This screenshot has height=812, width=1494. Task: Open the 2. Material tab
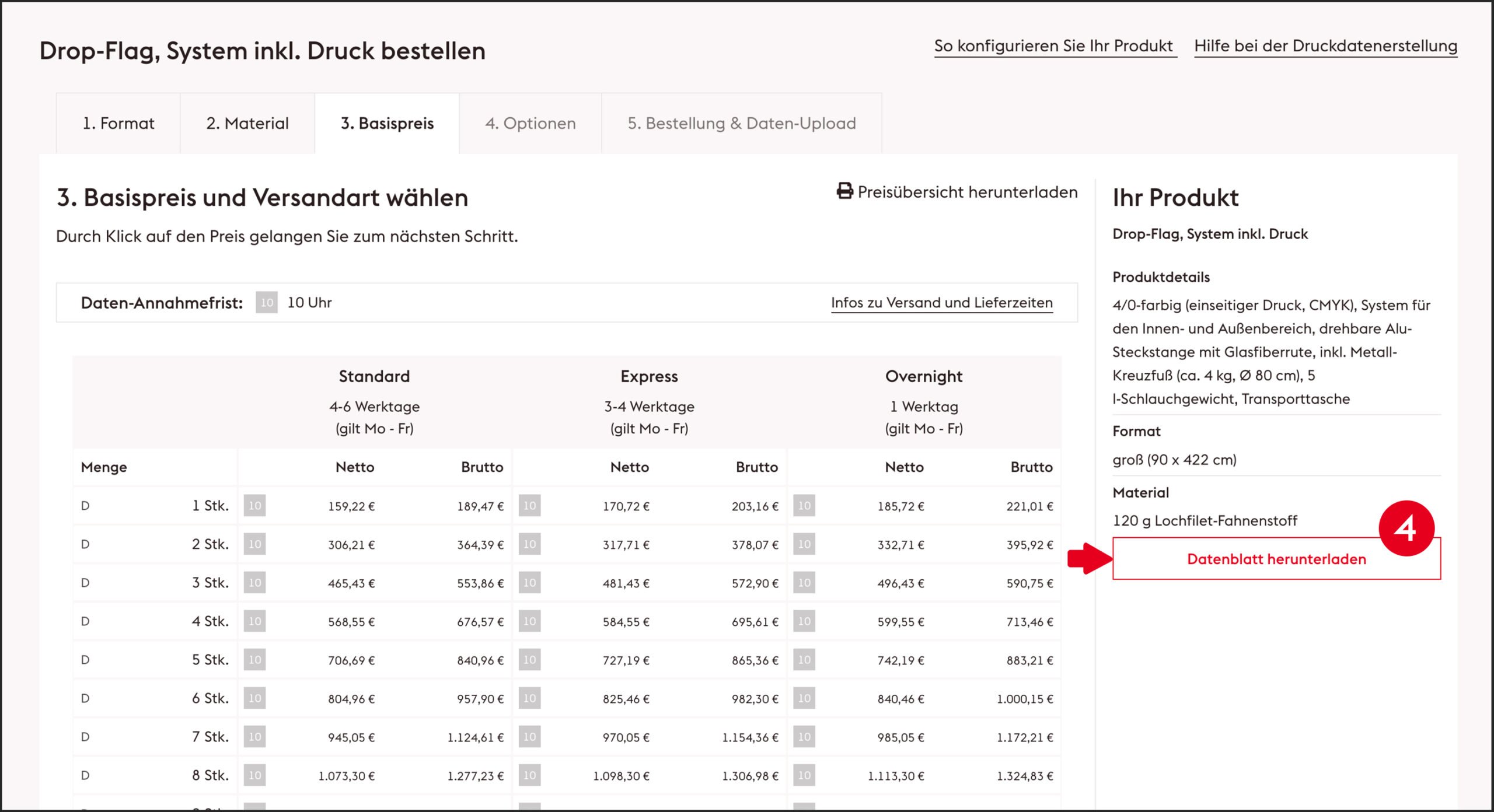coord(247,124)
